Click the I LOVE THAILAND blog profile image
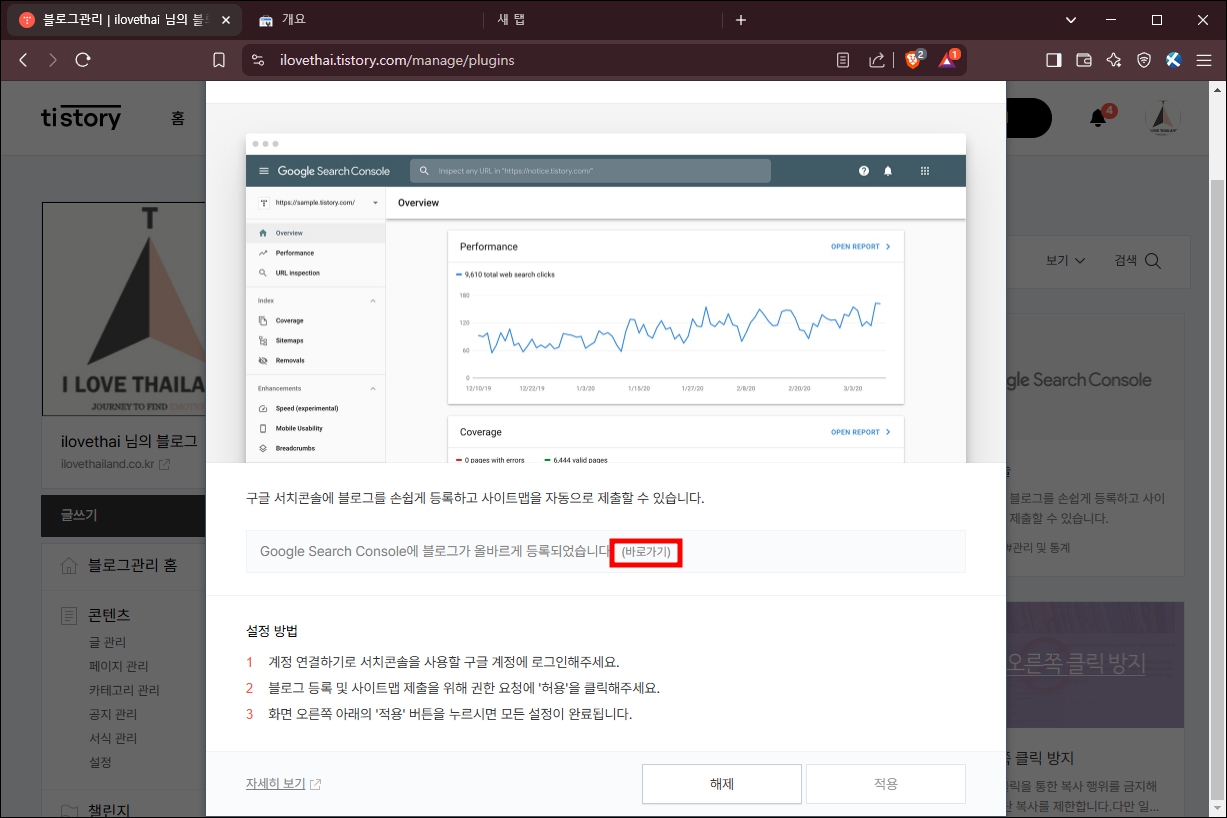1227x818 pixels. [x=123, y=309]
